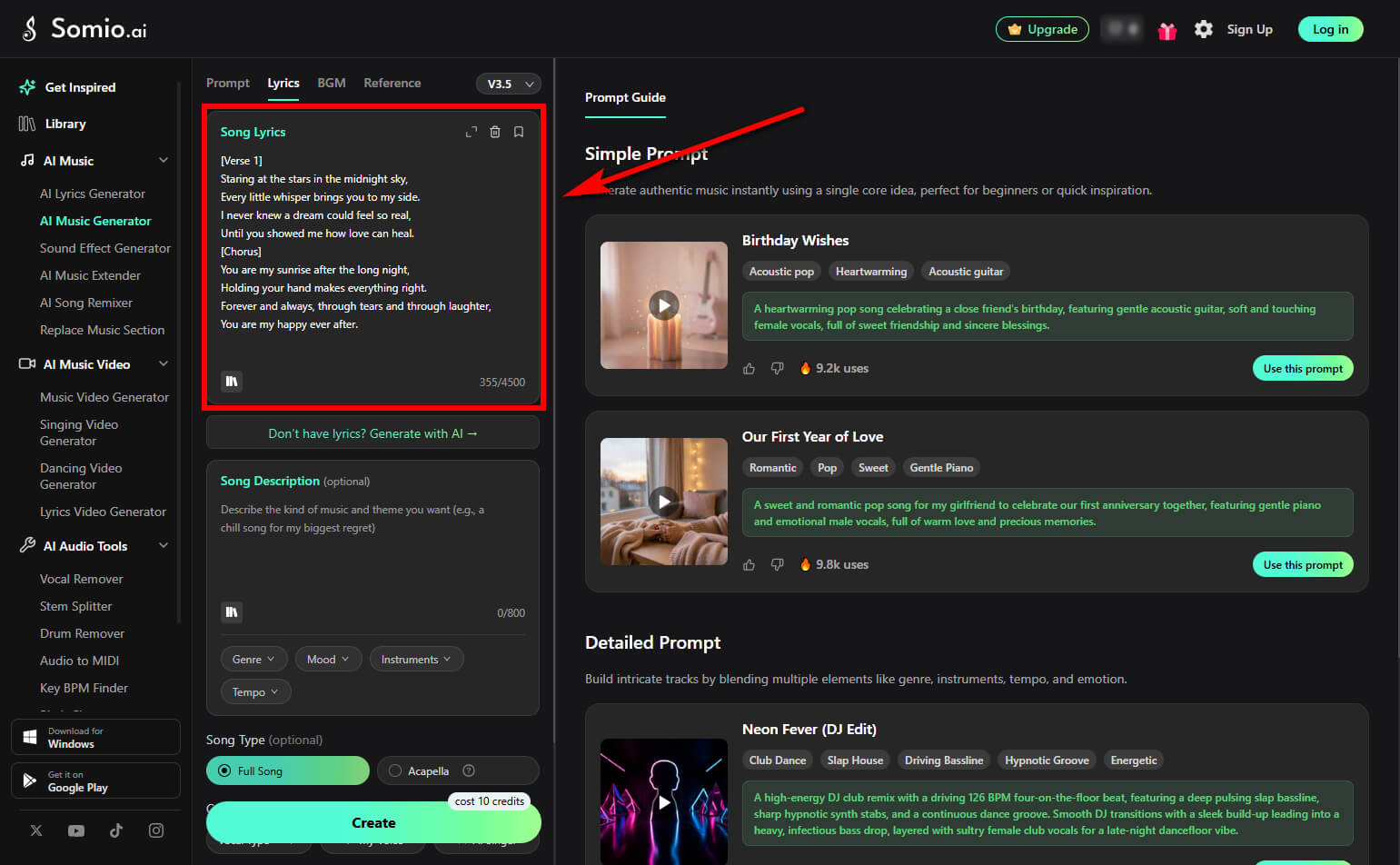Collapse the AI Music sidebar section

(x=164, y=160)
